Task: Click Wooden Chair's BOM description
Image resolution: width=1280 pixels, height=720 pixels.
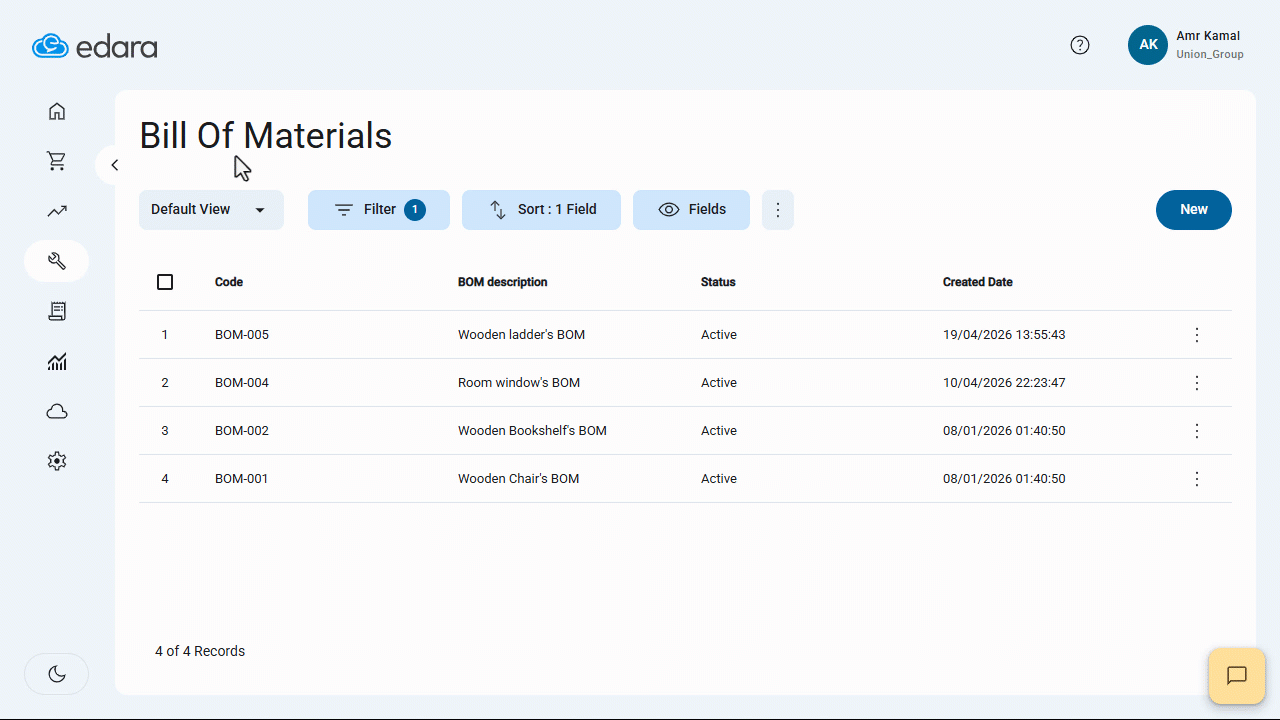Action: pos(518,479)
